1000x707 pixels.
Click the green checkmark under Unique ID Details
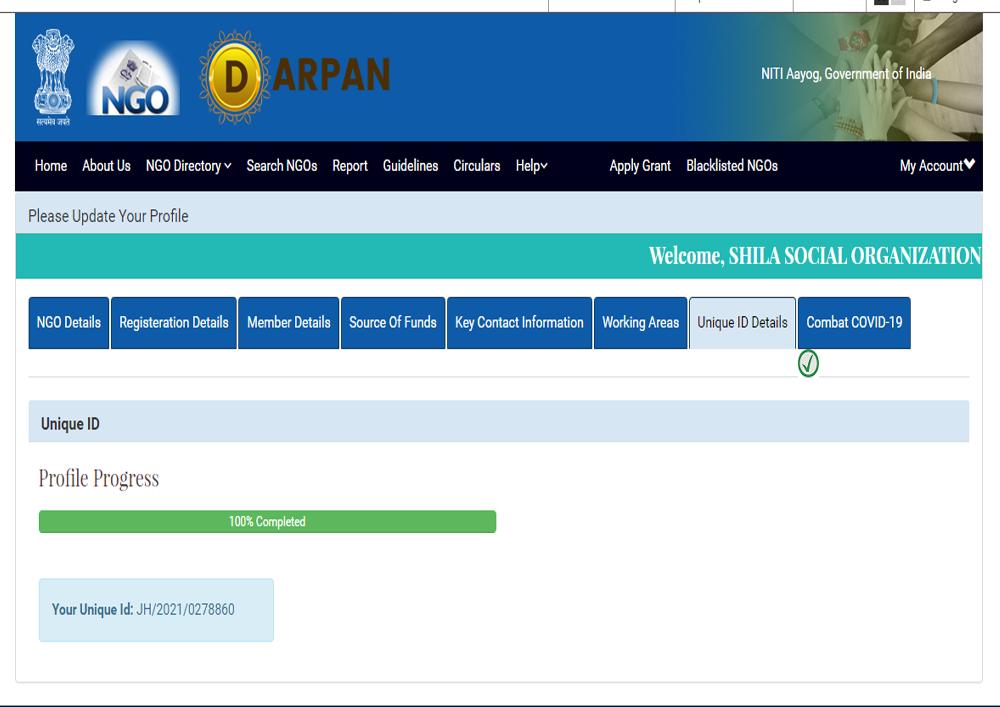coord(808,363)
